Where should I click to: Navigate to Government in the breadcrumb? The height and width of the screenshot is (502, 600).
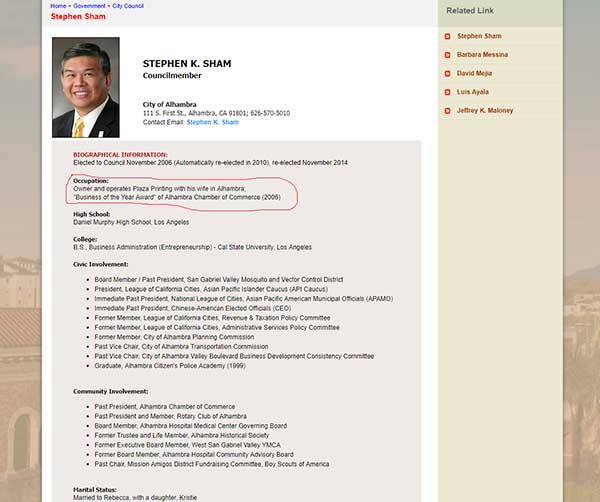coord(88,6)
